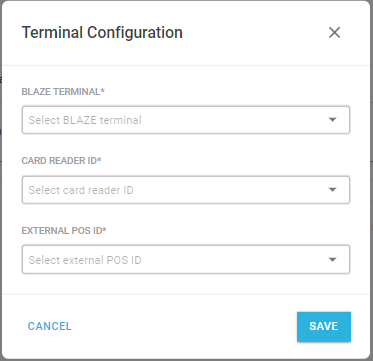
Task: Click the BLAZE terminal dropdown arrow
Action: 332,120
